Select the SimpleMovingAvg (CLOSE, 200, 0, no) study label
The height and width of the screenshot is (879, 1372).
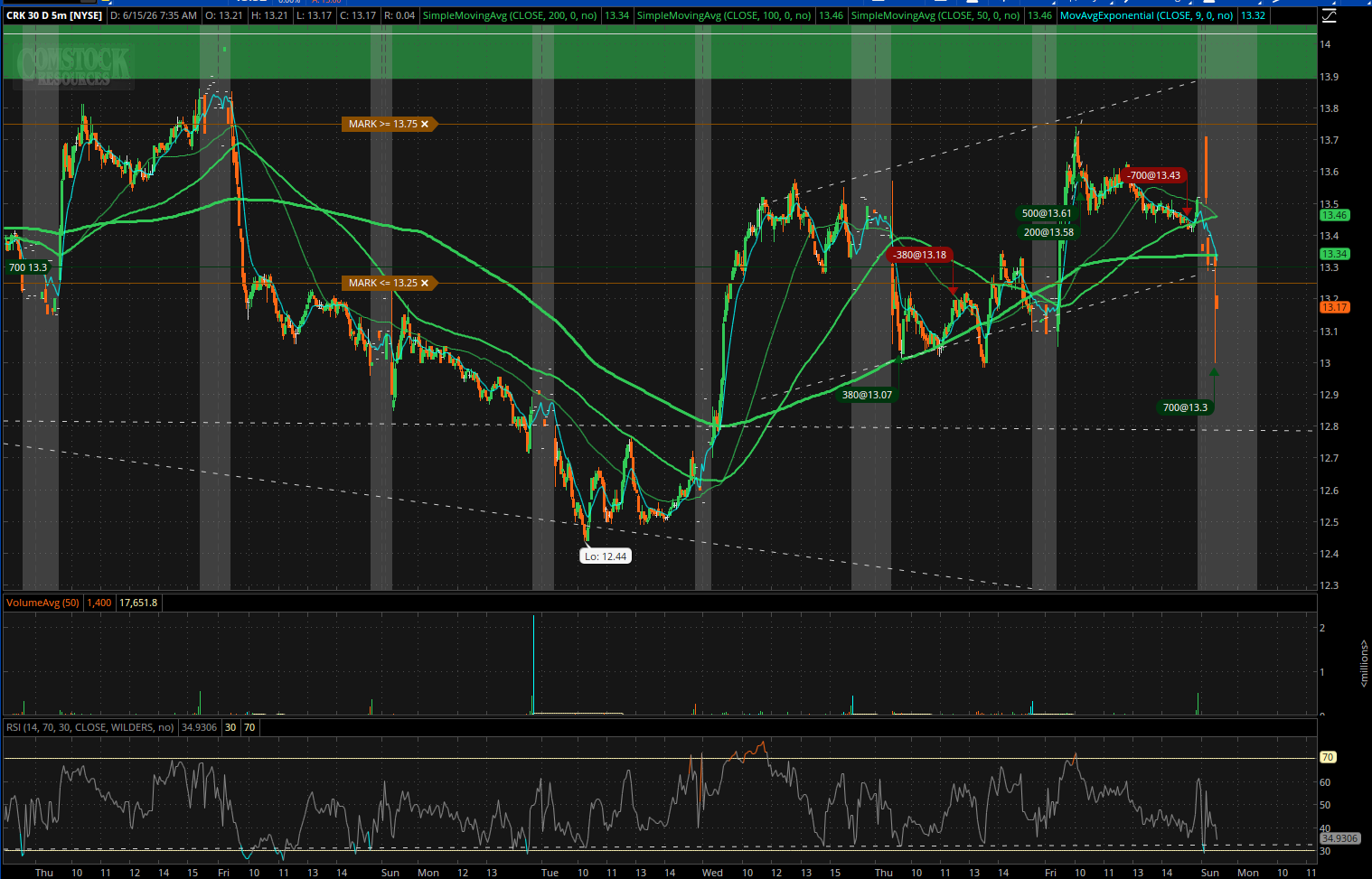[x=510, y=15]
